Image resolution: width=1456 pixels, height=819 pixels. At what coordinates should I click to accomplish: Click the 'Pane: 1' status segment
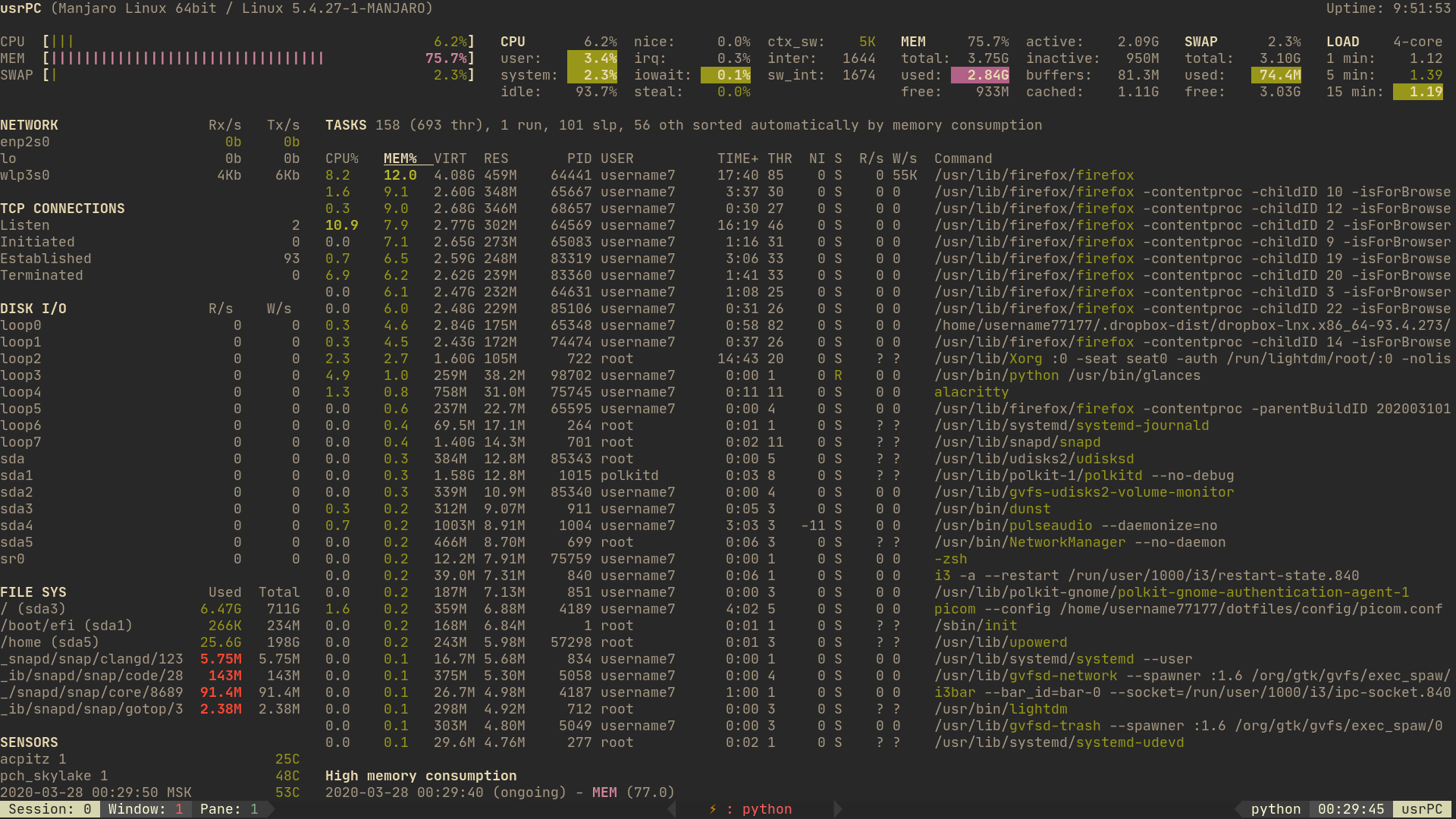coord(228,809)
